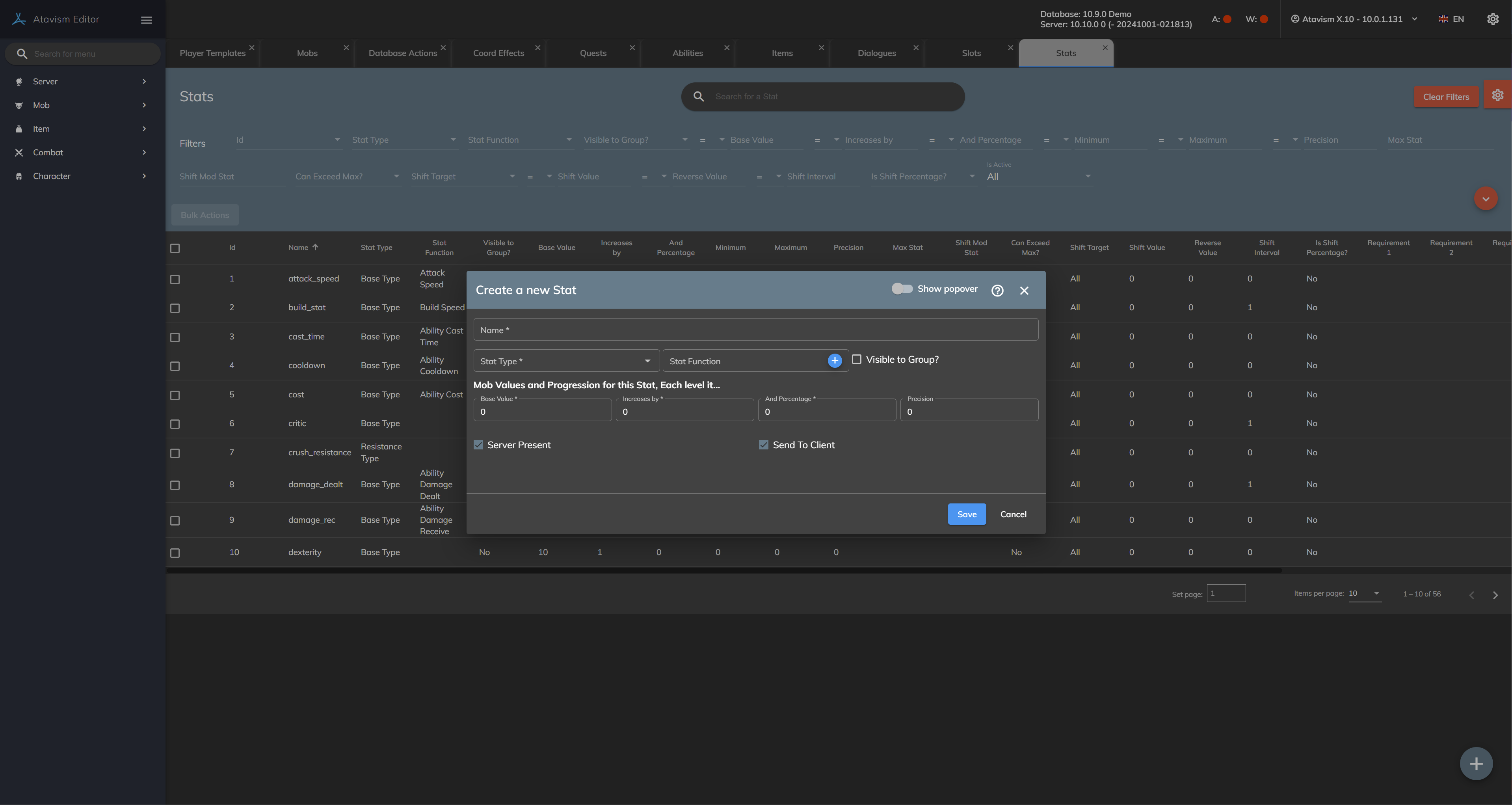Click the Save button

pyautogui.click(x=967, y=514)
